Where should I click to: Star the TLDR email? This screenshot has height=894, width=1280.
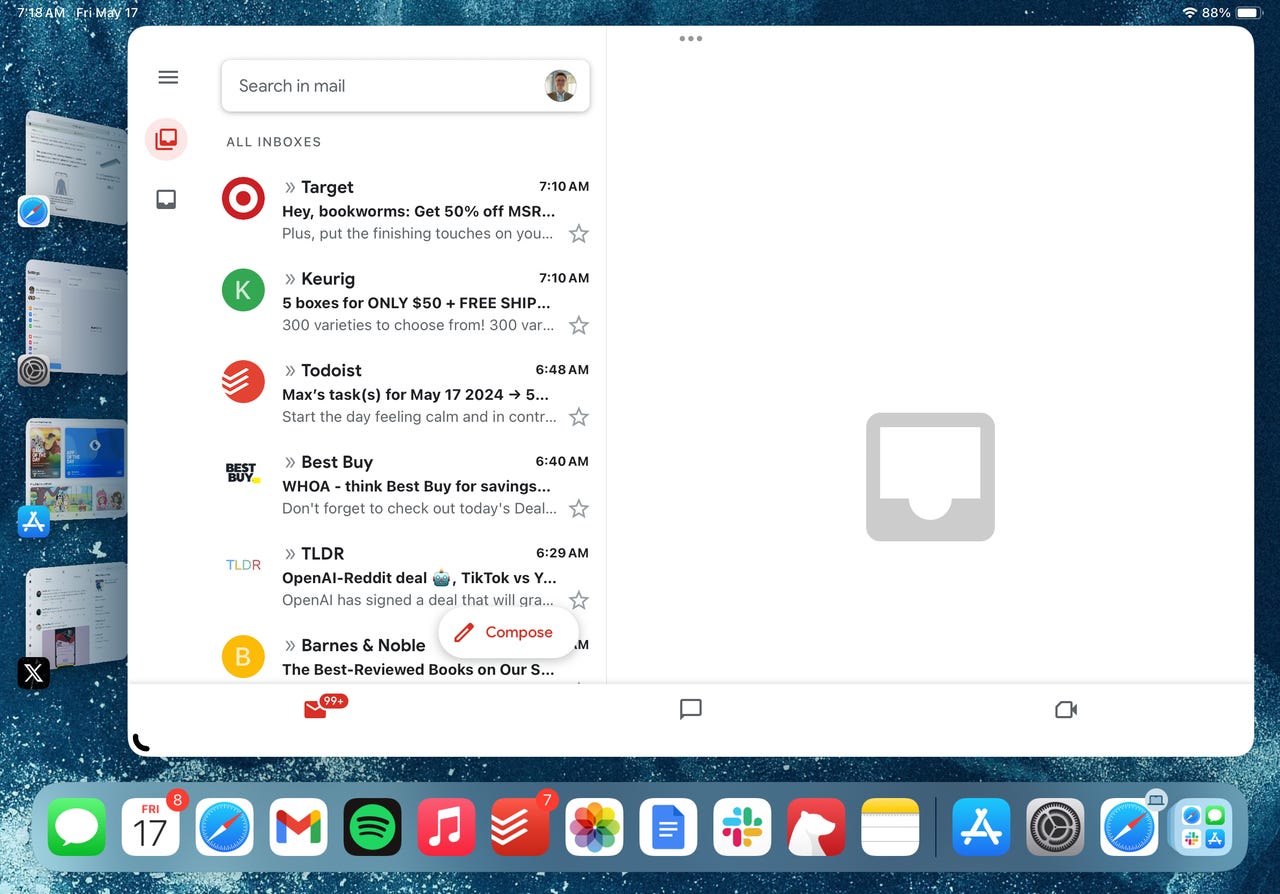pyautogui.click(x=578, y=600)
